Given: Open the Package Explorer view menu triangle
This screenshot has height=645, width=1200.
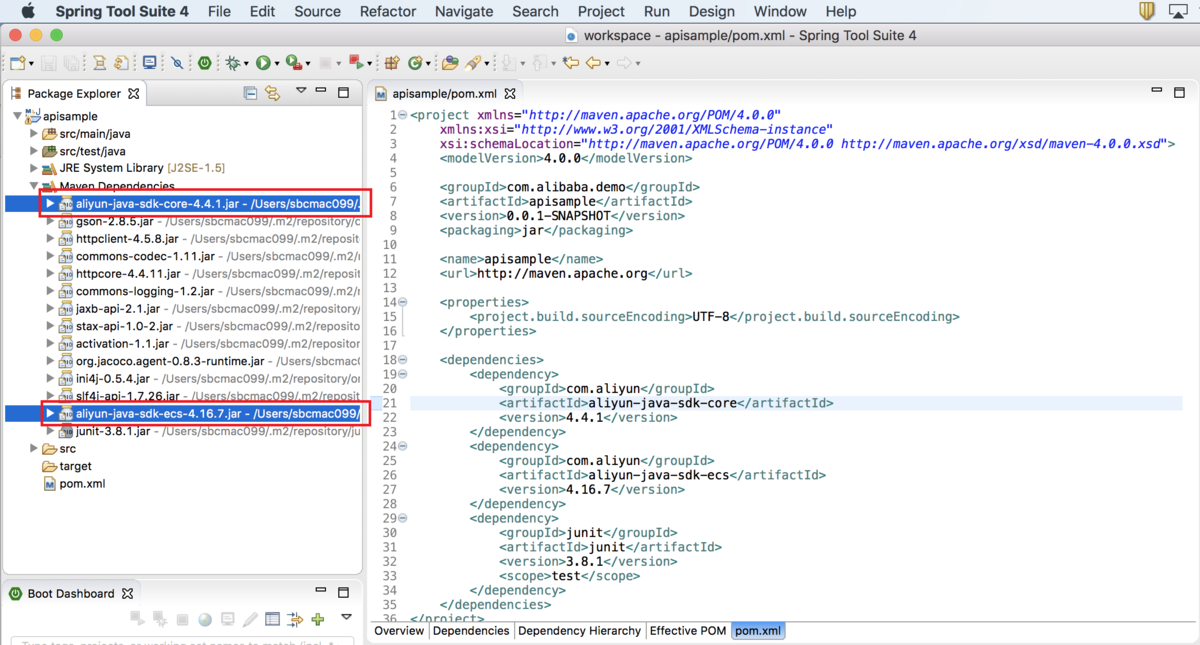Looking at the screenshot, I should tap(300, 92).
